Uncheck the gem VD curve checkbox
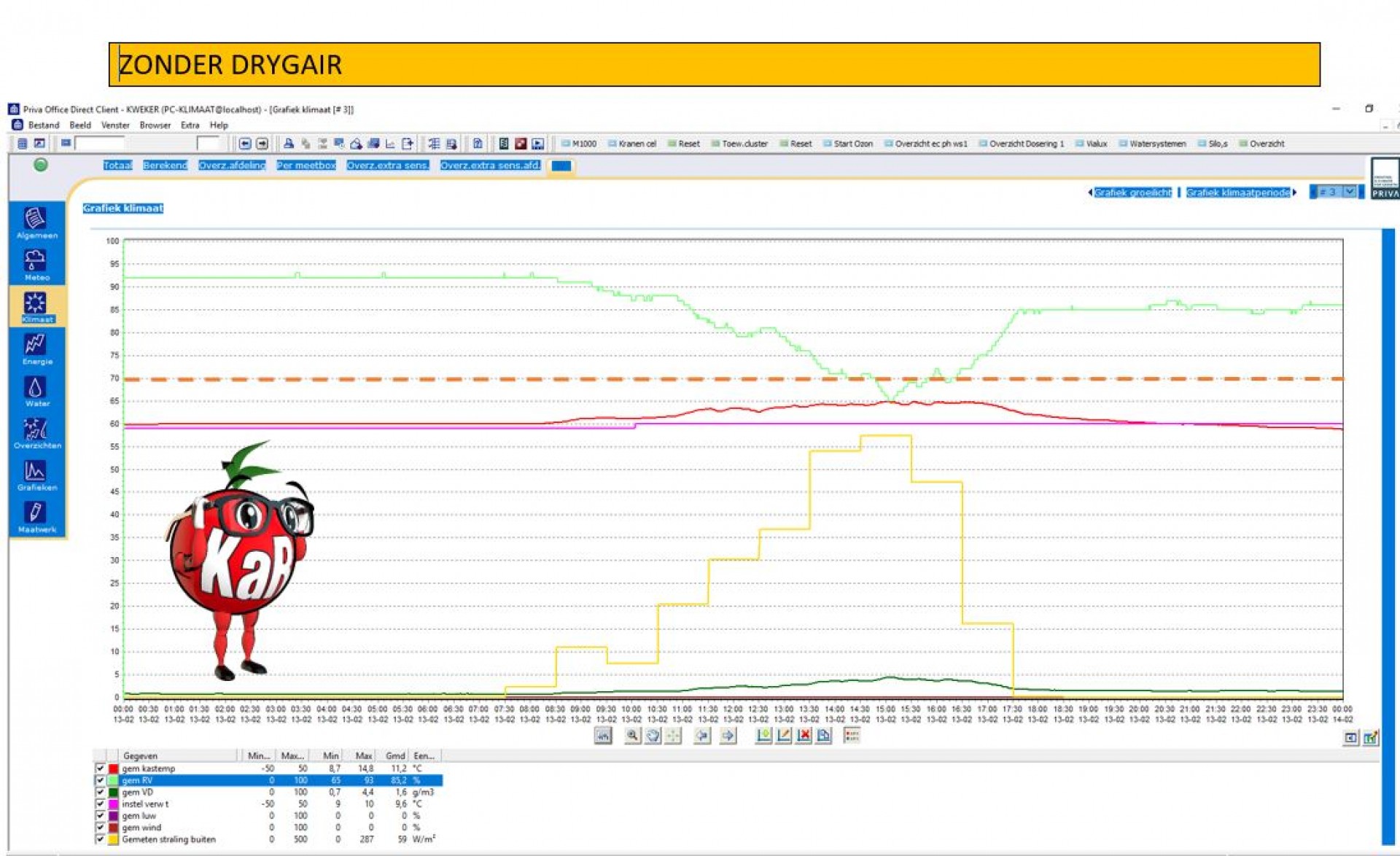1400x856 pixels. coord(100,792)
